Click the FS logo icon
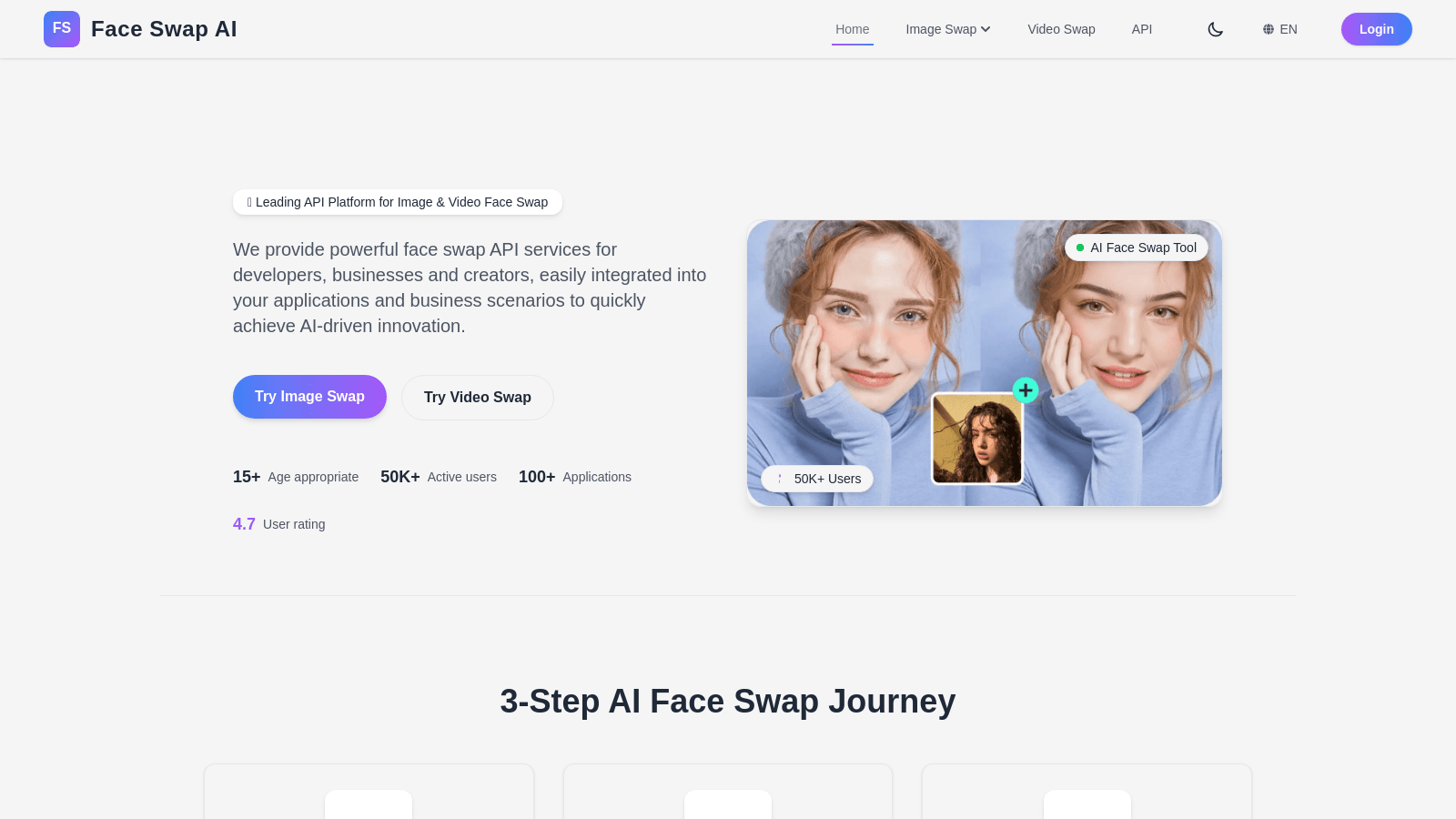This screenshot has height=819, width=1456. 62,29
